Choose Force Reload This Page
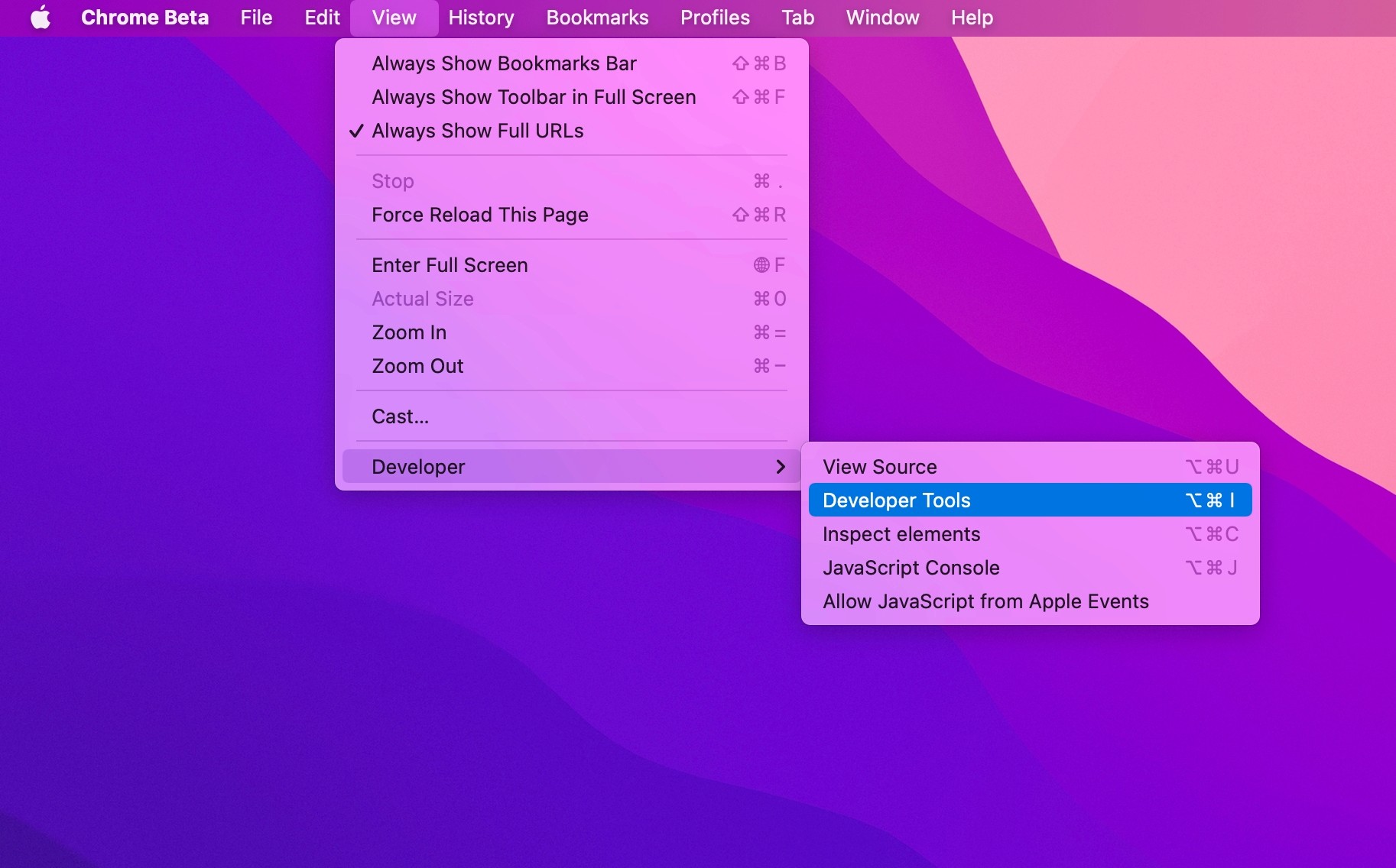 571,215
